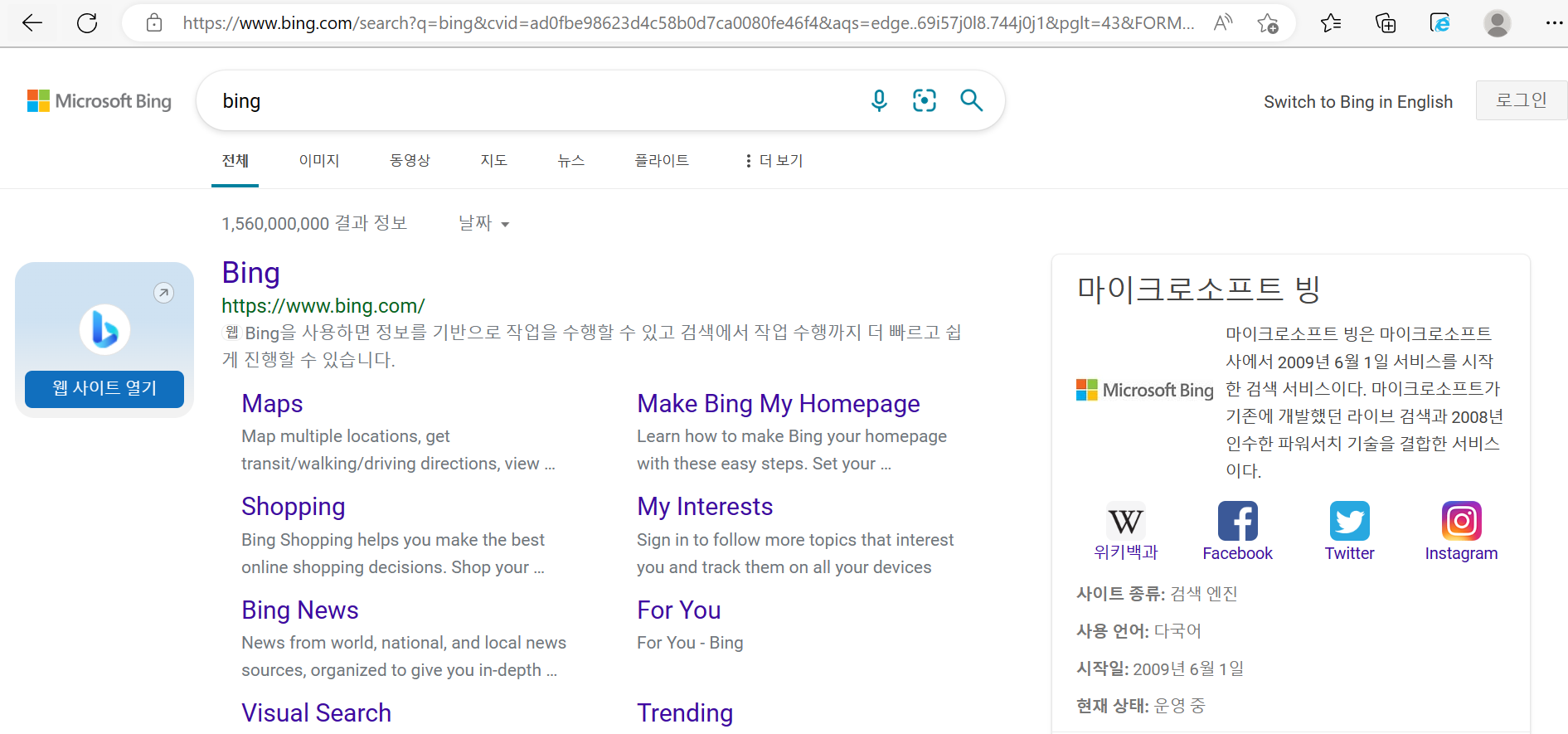
Task: Open the Maps sublink
Action: (272, 404)
